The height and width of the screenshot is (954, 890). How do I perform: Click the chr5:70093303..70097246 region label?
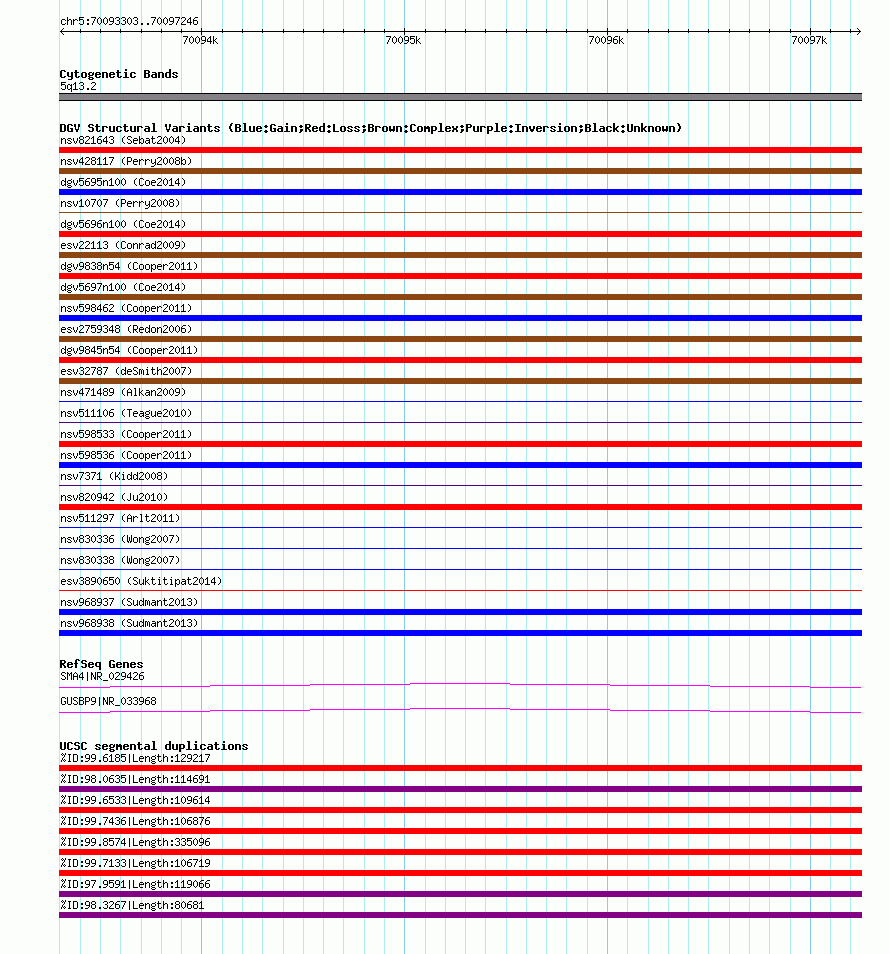(x=129, y=21)
